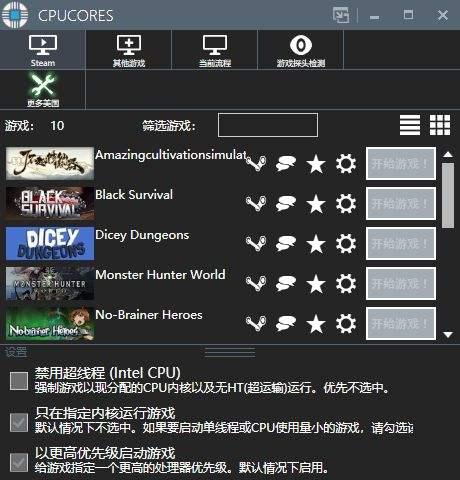Switch to list view layout
The width and height of the screenshot is (460, 480).
pos(410,125)
